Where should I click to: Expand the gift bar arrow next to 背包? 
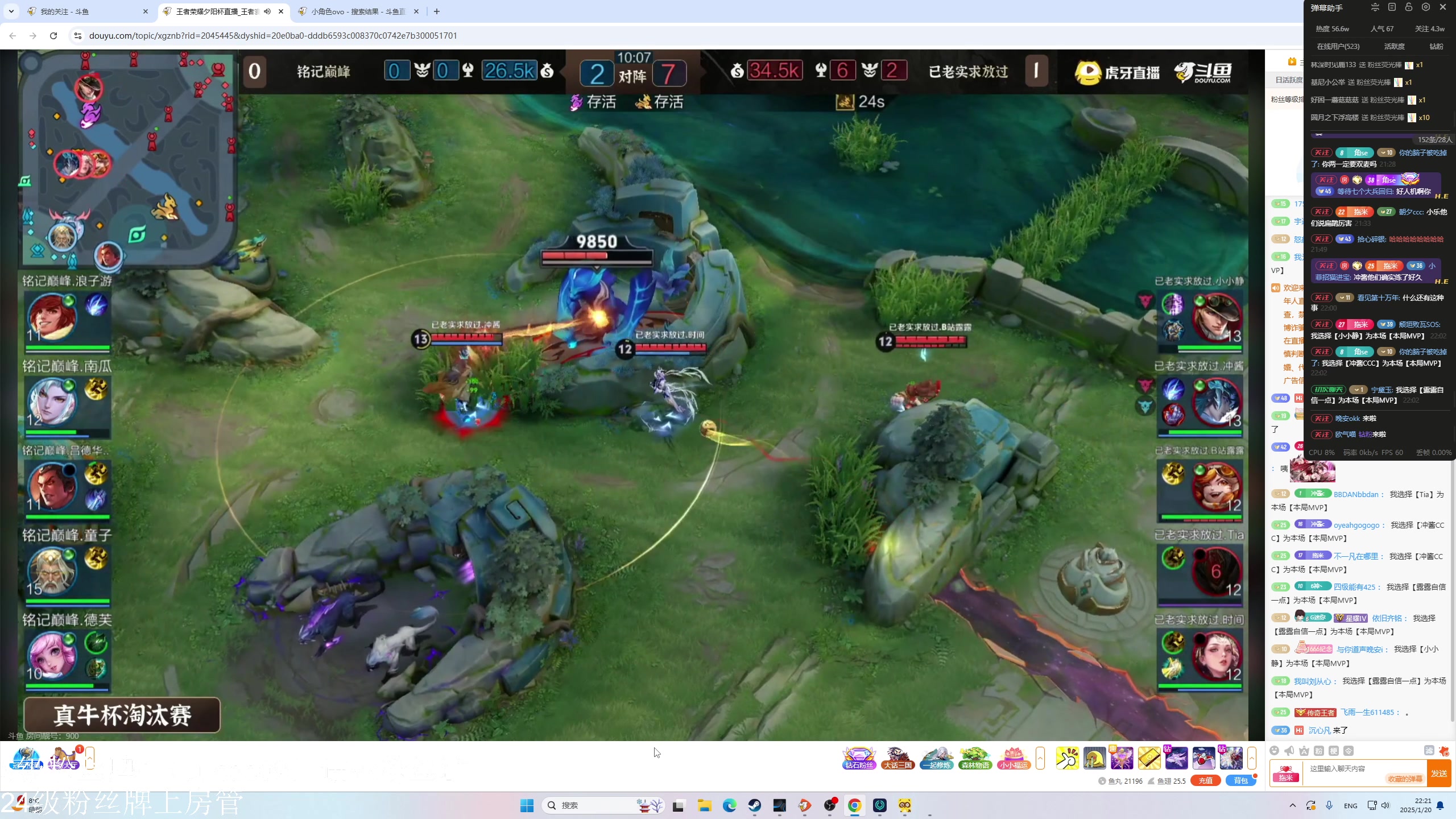pyautogui.click(x=1251, y=758)
